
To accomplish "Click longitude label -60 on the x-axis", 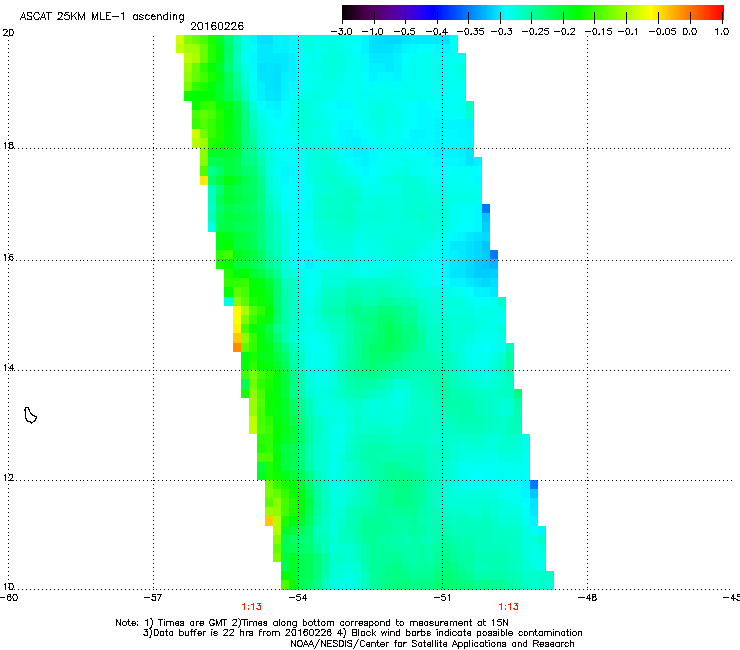I will [9, 598].
